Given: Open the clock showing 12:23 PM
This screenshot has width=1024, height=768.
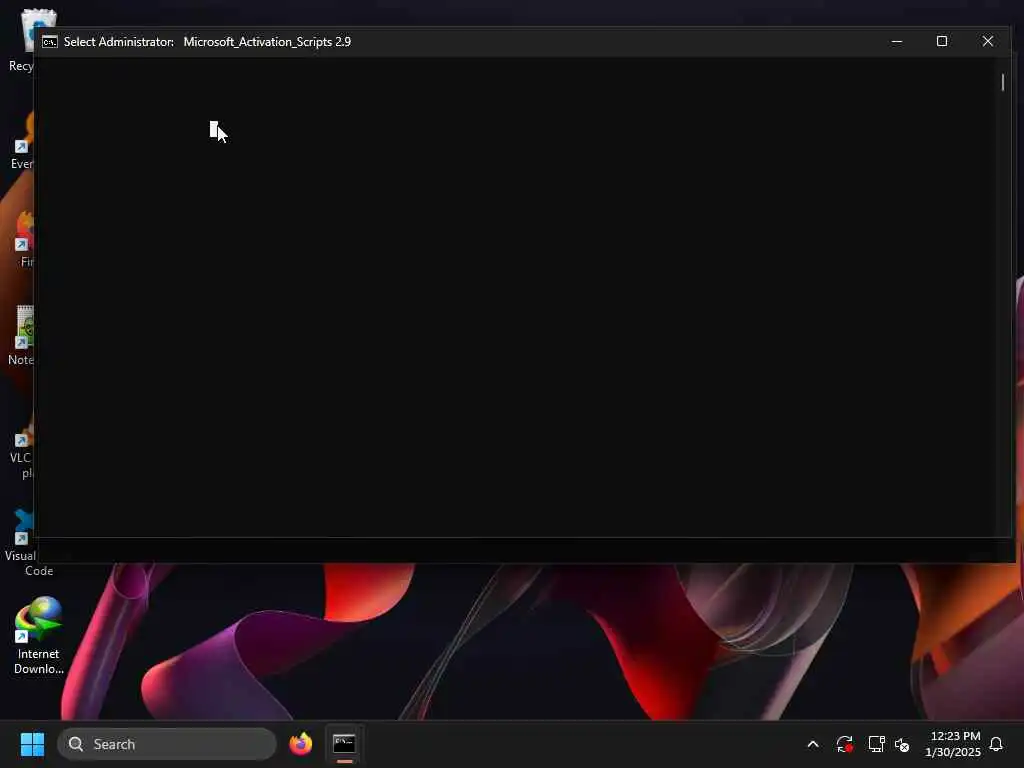Looking at the screenshot, I should coord(953,744).
